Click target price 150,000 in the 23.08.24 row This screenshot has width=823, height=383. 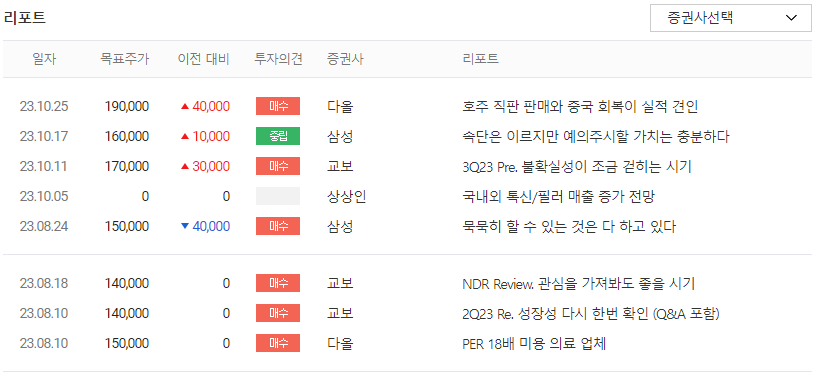pos(126,227)
